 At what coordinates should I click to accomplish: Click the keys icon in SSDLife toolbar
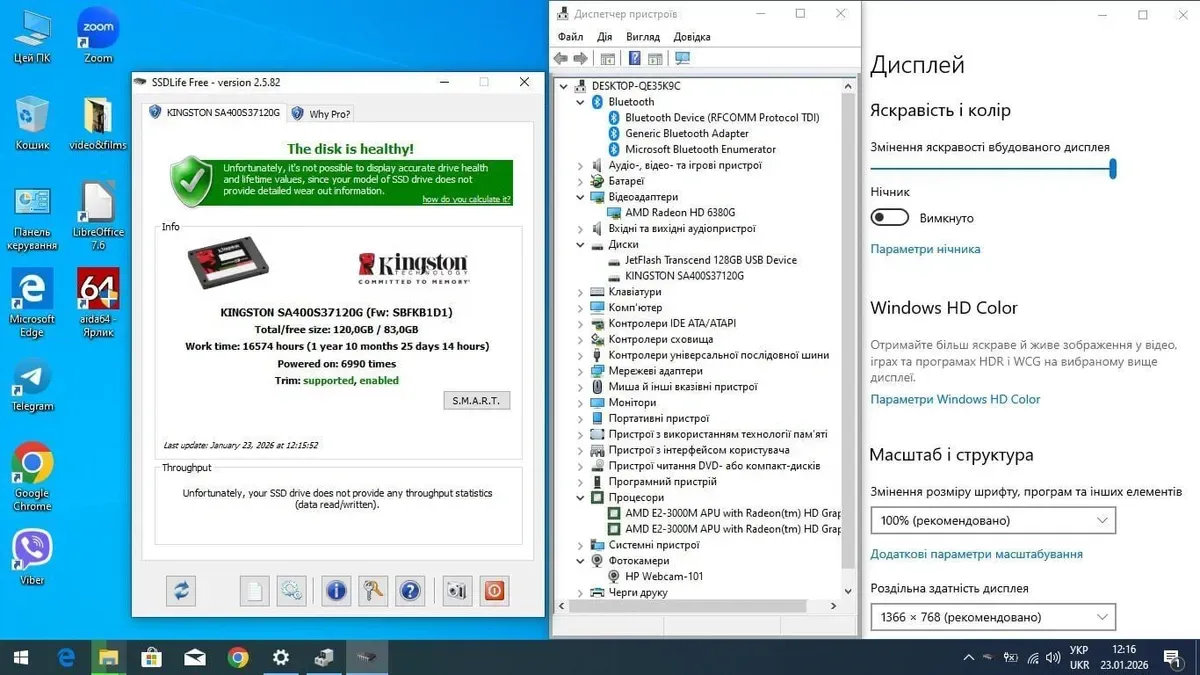coord(374,591)
